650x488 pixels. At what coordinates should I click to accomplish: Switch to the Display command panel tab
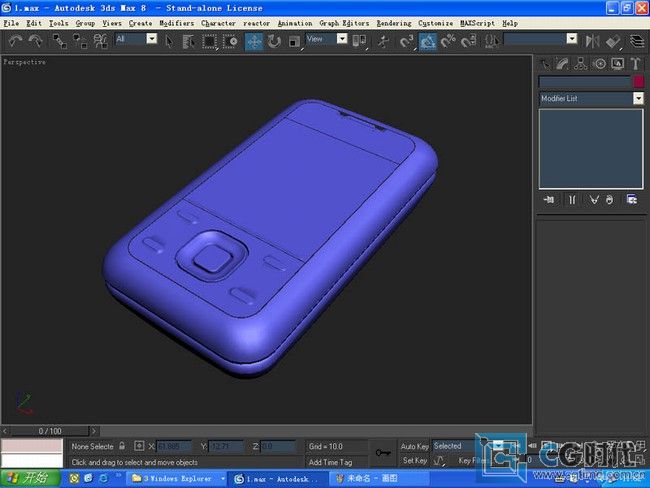click(617, 64)
